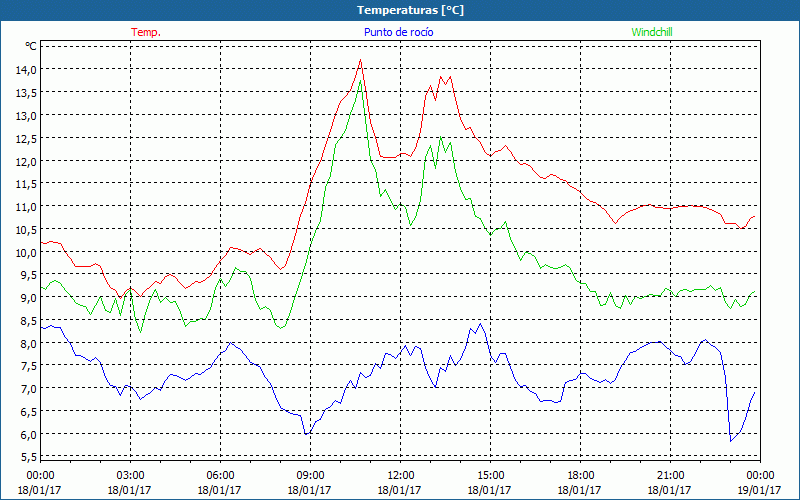Click the '12:00' time axis label
Image resolution: width=800 pixels, height=500 pixels.
[400, 476]
